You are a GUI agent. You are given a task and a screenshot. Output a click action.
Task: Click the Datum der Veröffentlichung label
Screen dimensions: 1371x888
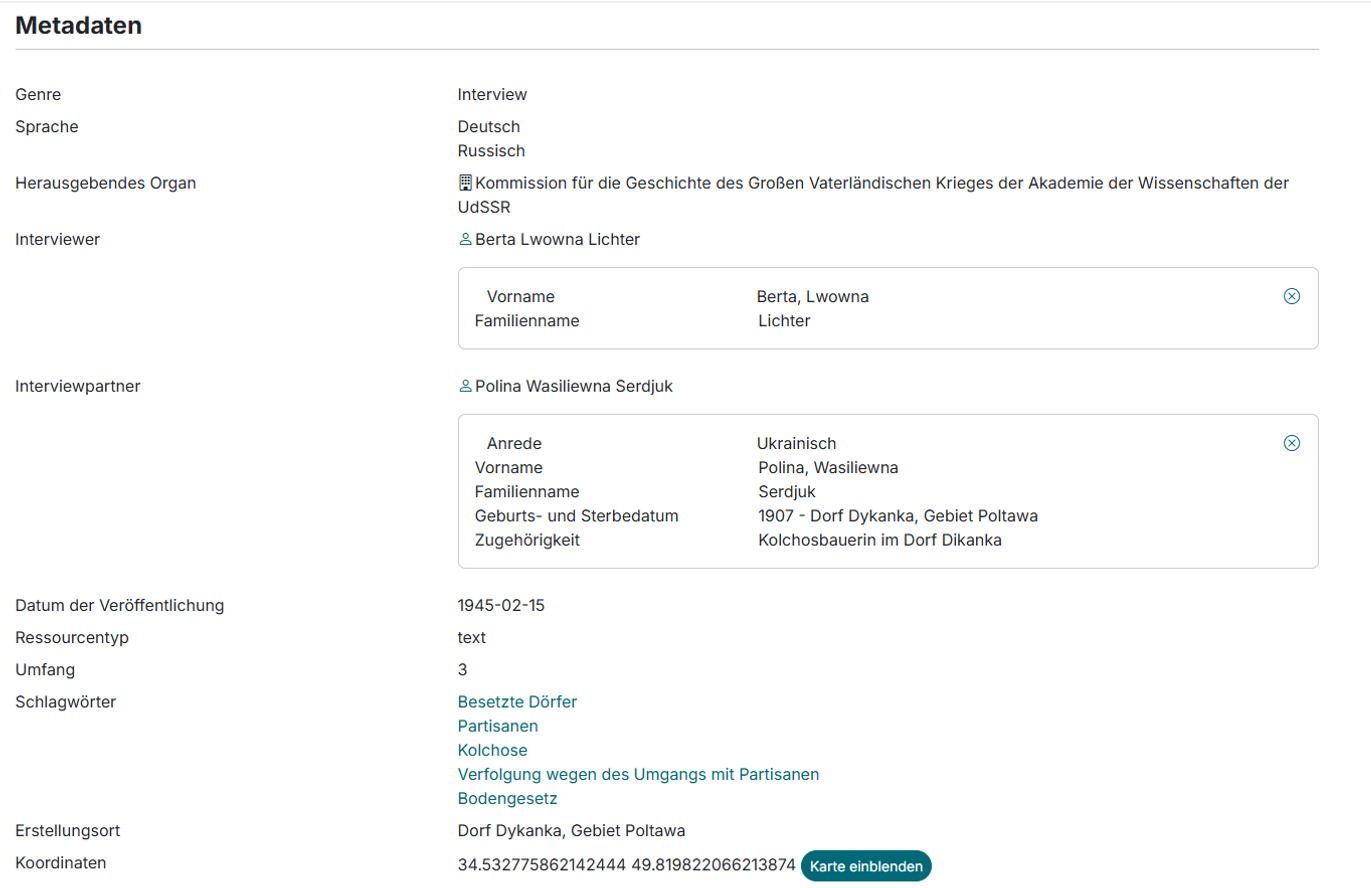[120, 605]
